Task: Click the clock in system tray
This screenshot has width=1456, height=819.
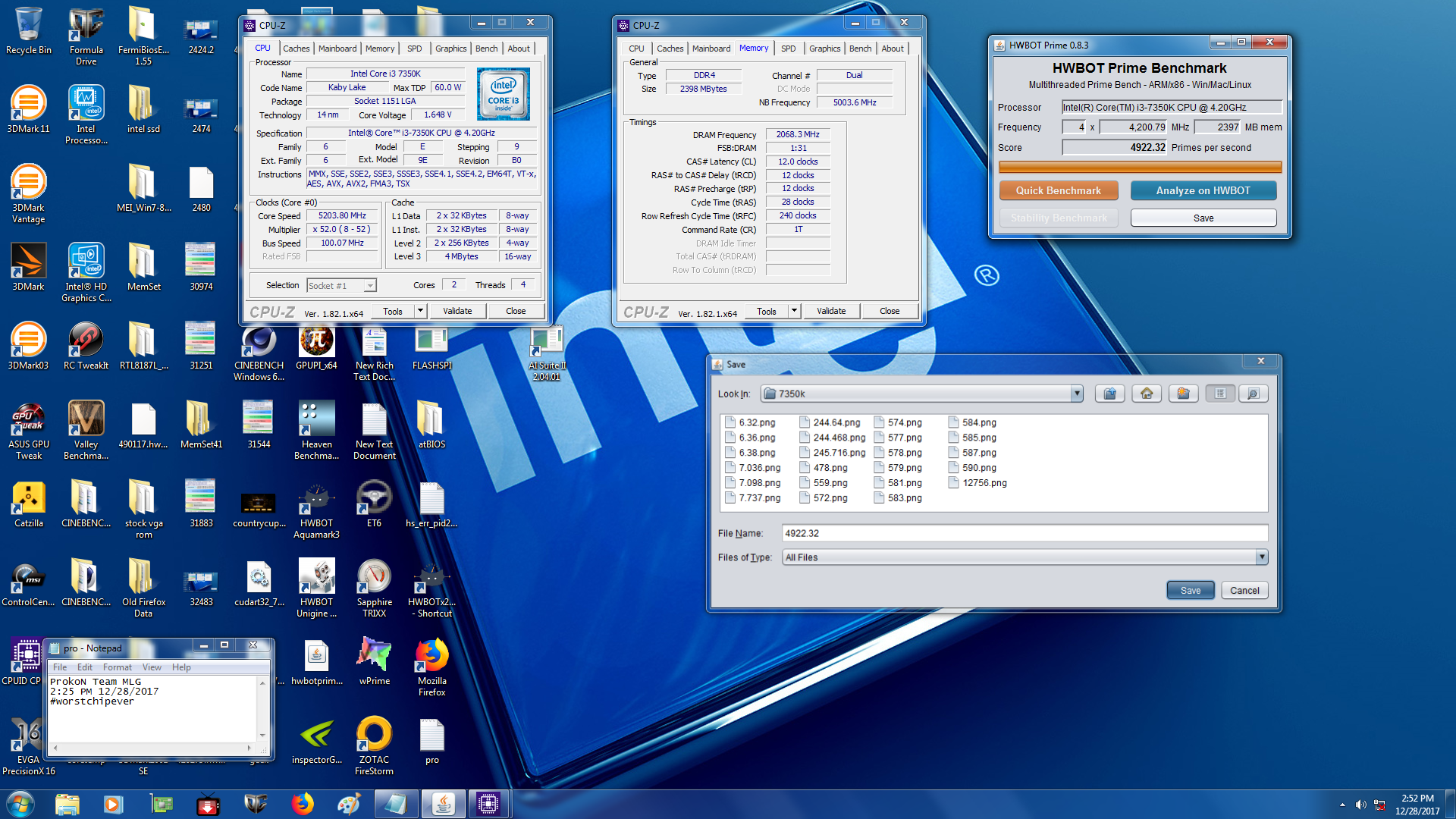Action: coord(1417,805)
